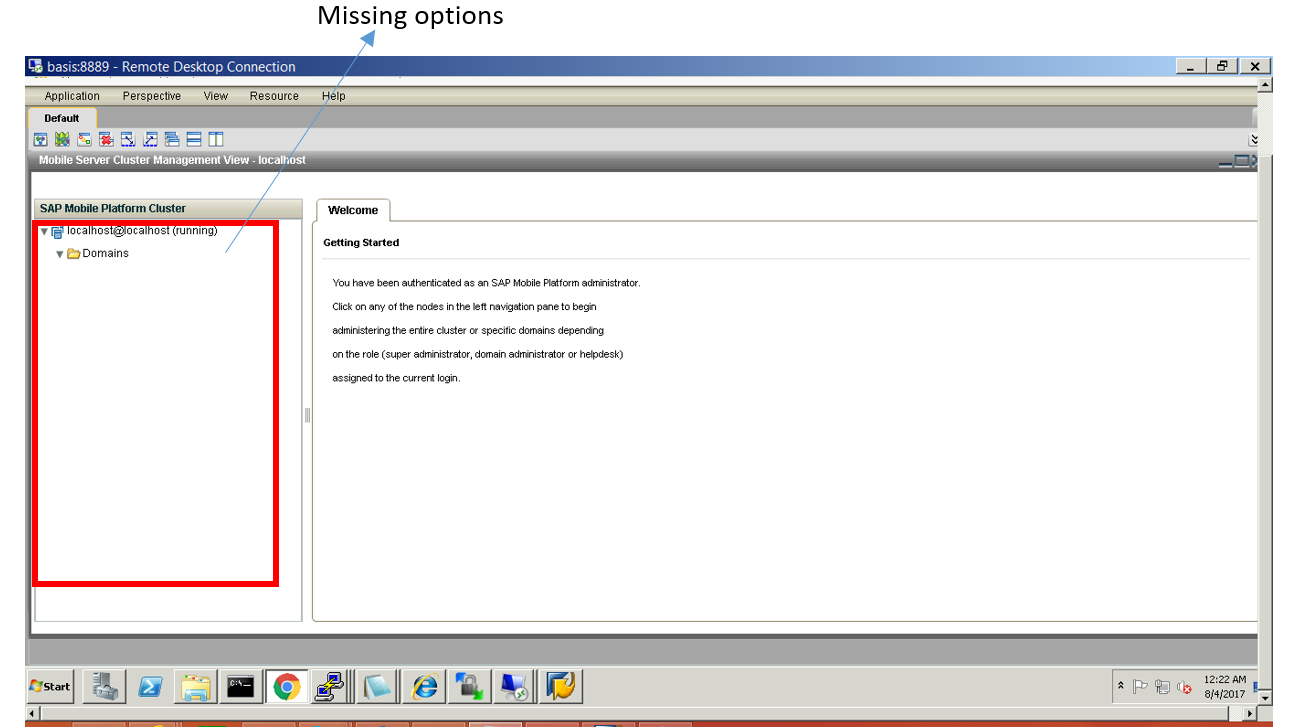The height and width of the screenshot is (727, 1302).
Task: Open the glass window taskbar icon
Action: pyautogui.click(x=380, y=686)
